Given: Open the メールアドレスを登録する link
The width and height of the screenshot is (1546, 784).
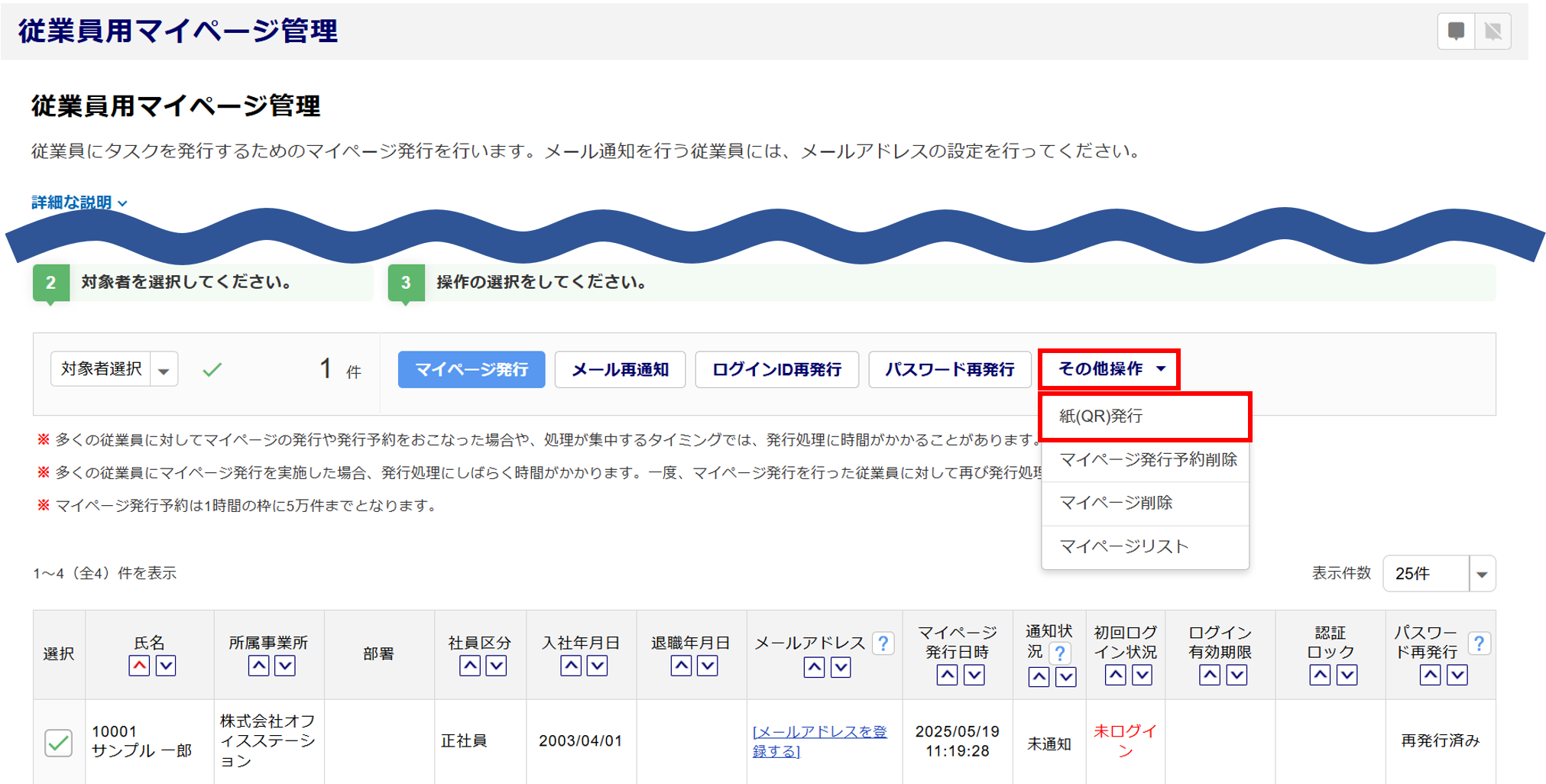Looking at the screenshot, I should click(x=819, y=741).
